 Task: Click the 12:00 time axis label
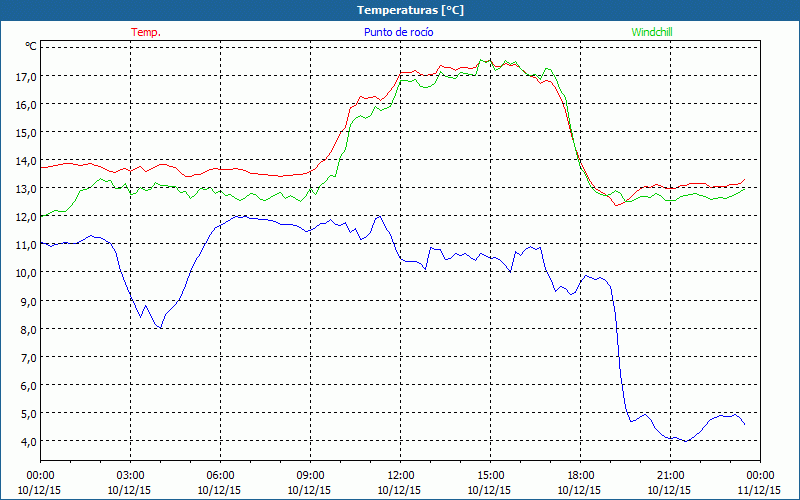(401, 475)
